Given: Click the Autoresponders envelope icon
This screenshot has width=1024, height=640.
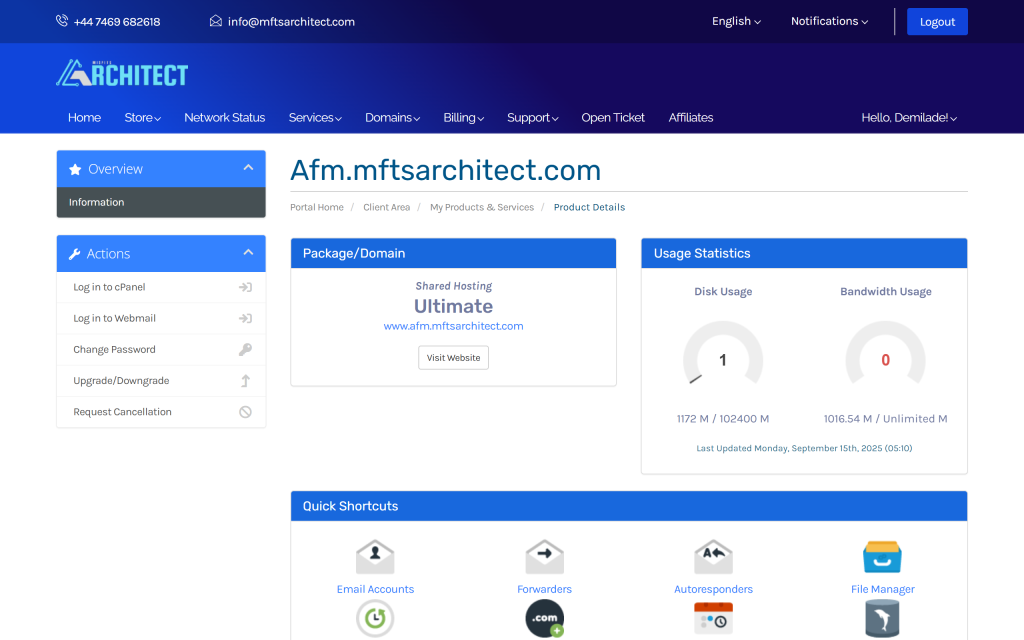Looking at the screenshot, I should (x=713, y=557).
